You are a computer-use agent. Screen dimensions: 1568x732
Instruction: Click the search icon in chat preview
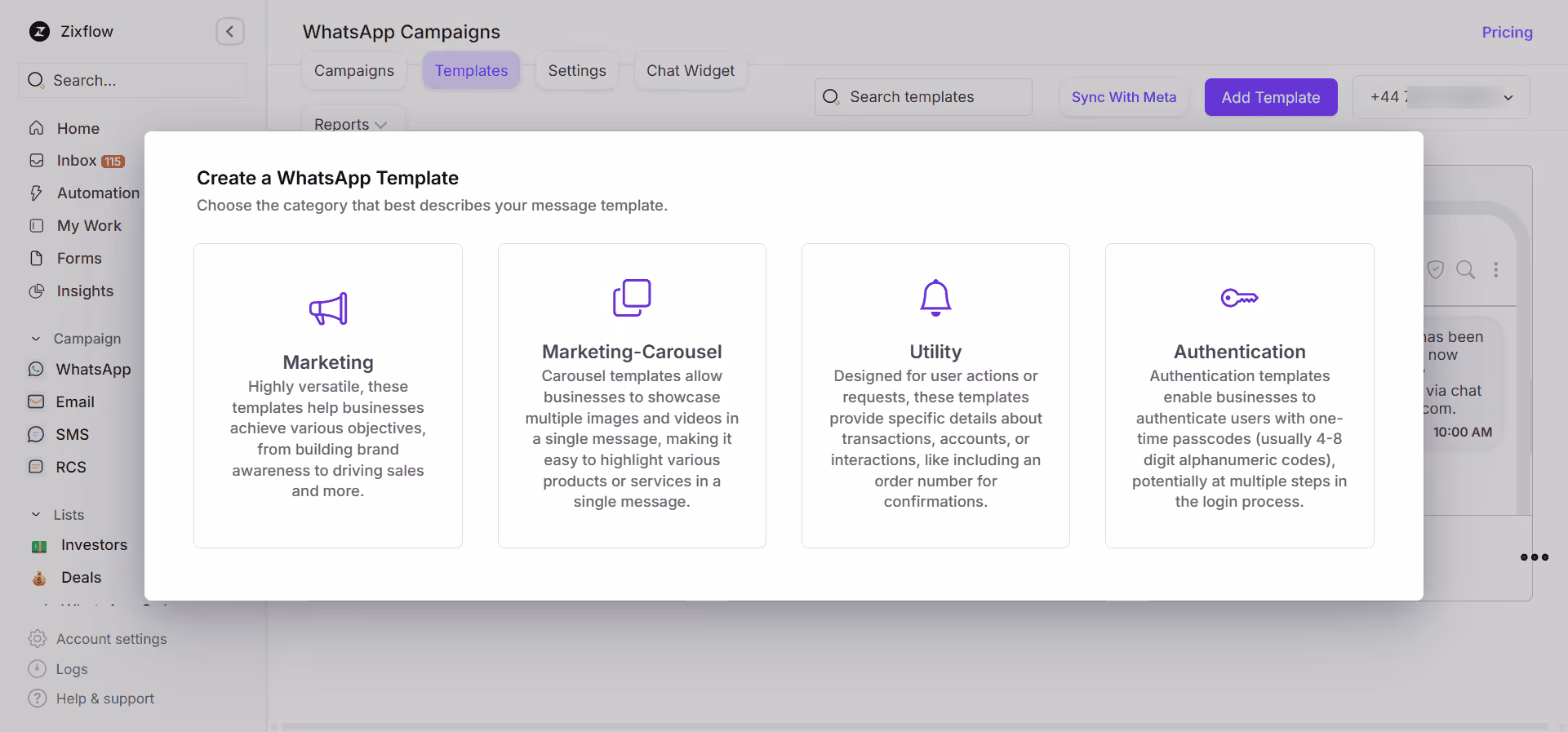click(x=1466, y=269)
